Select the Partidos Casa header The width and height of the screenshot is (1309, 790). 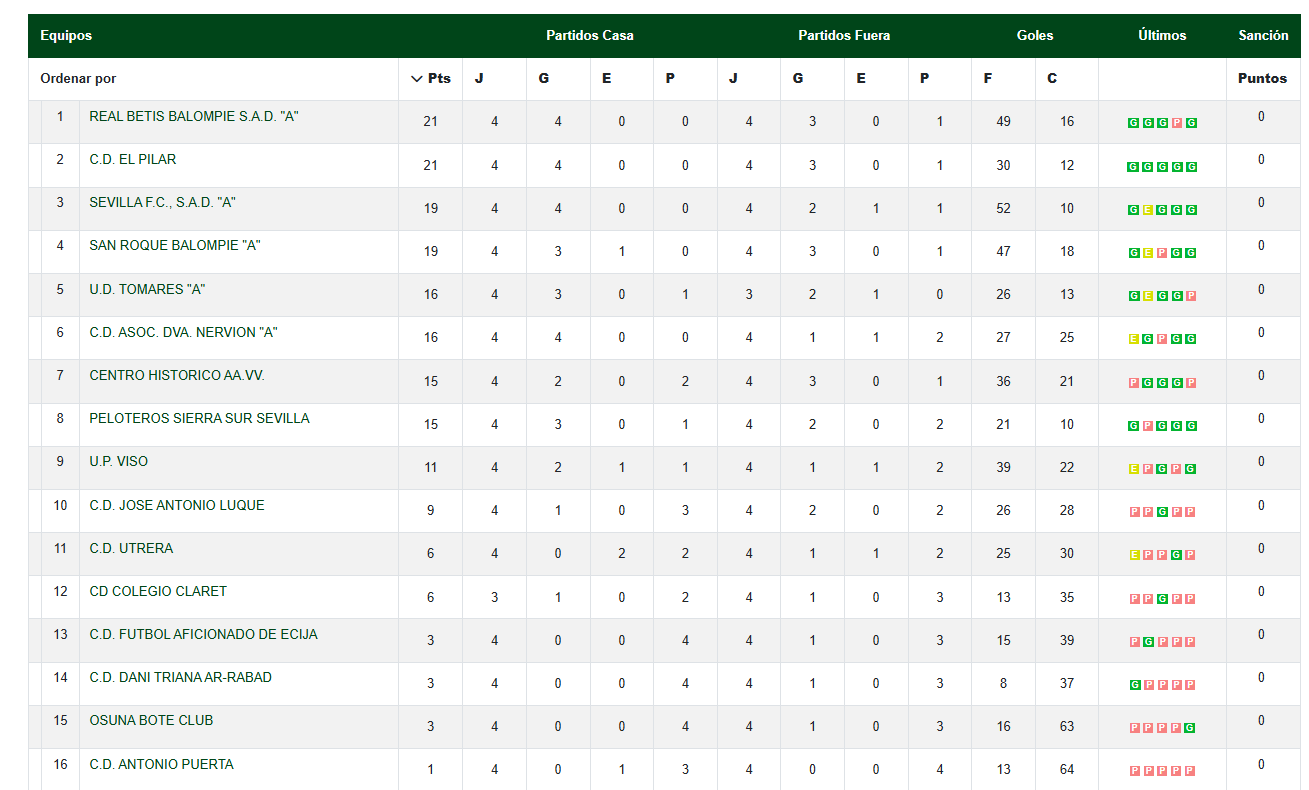[590, 35]
